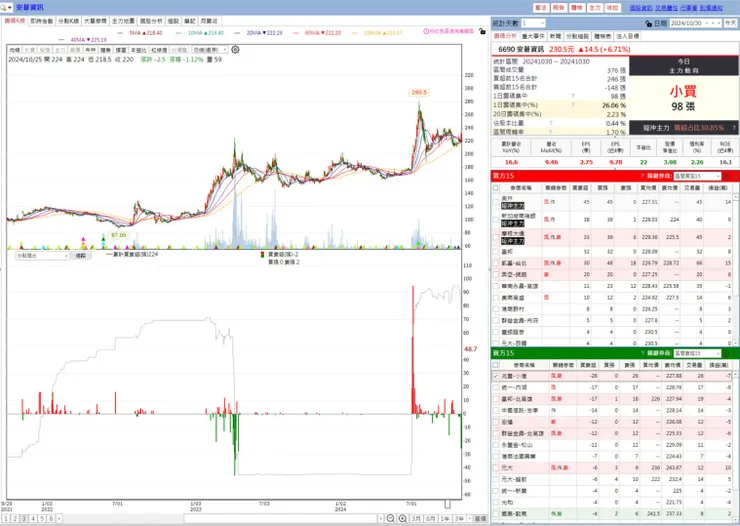Image resolution: width=740 pixels, height=526 pixels.
Task: Switch to 個股分析 tab
Action: click(x=151, y=21)
